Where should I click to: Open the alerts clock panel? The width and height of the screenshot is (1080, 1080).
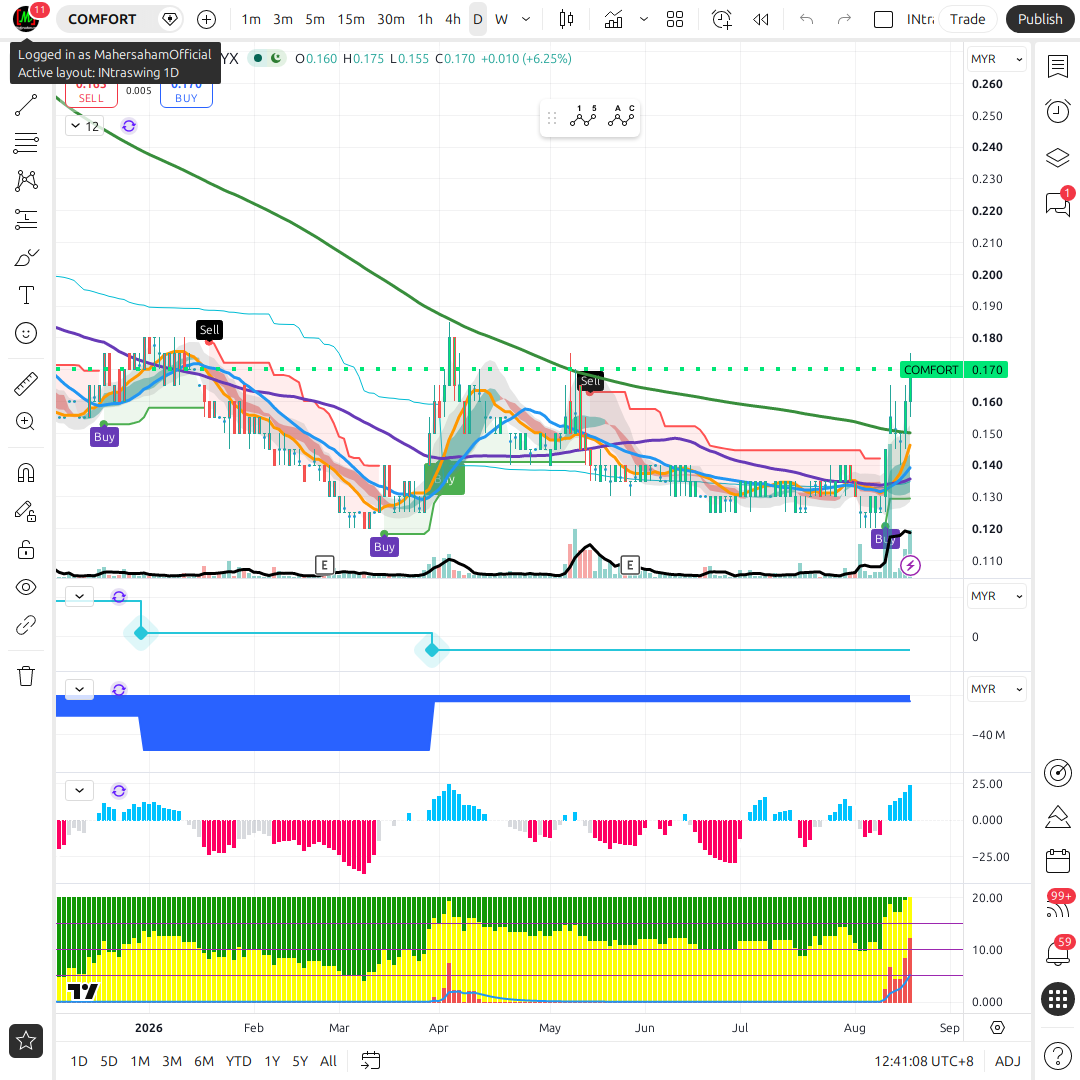pos(1057,112)
